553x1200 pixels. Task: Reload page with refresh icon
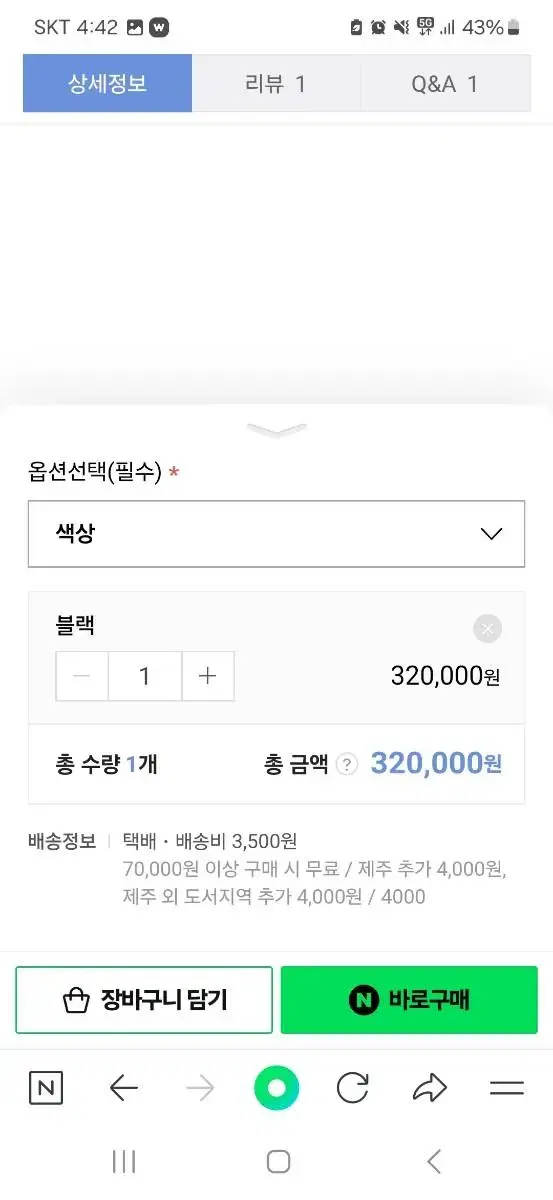(x=353, y=1088)
